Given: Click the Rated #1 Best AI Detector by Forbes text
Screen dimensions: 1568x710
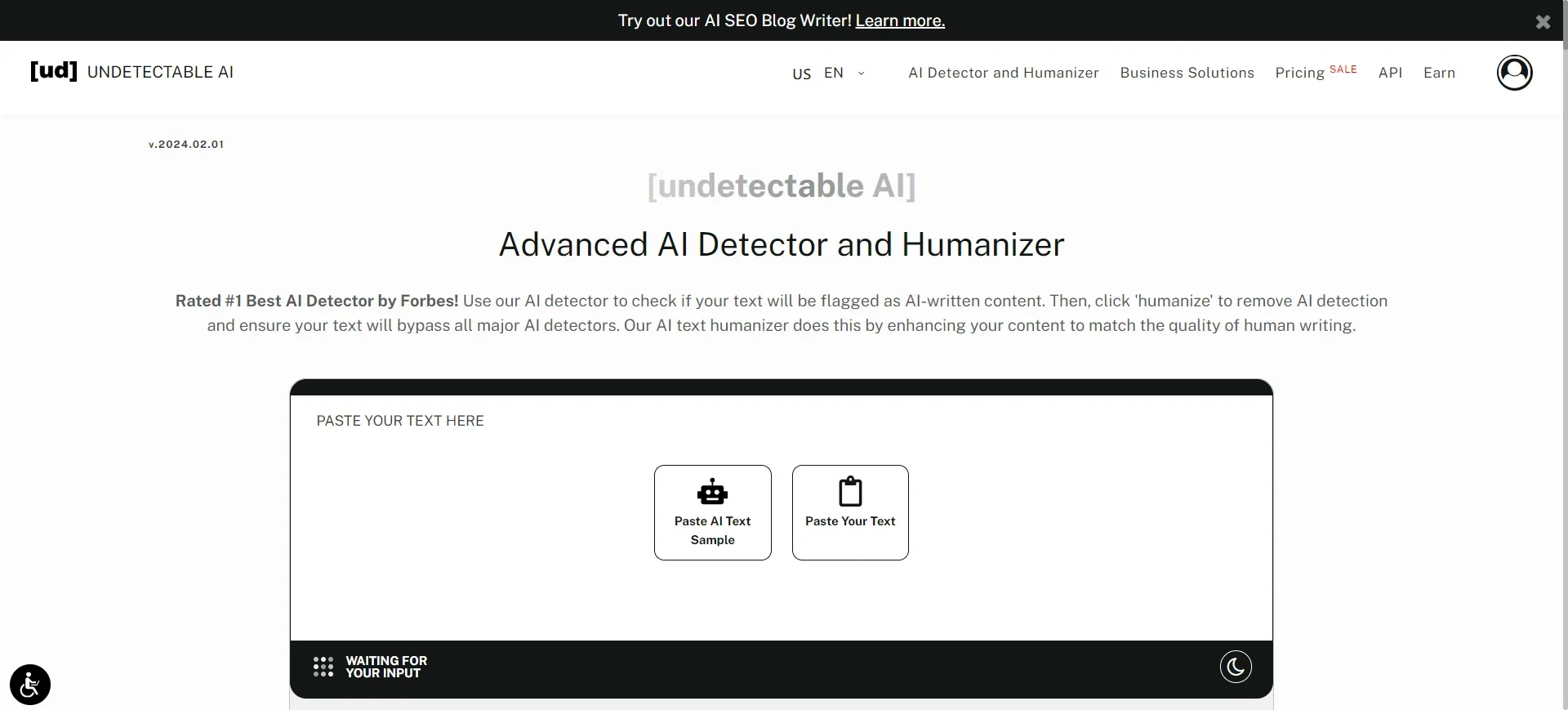Looking at the screenshot, I should 317,301.
